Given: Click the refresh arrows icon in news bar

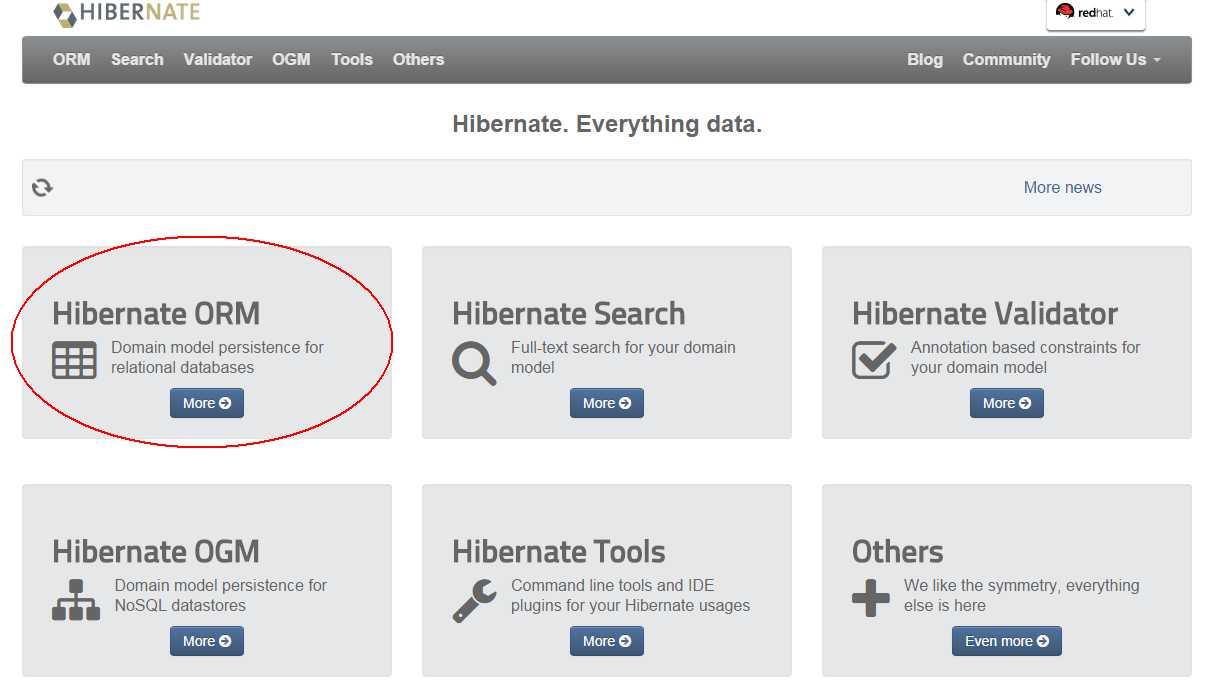Looking at the screenshot, I should 42,187.
